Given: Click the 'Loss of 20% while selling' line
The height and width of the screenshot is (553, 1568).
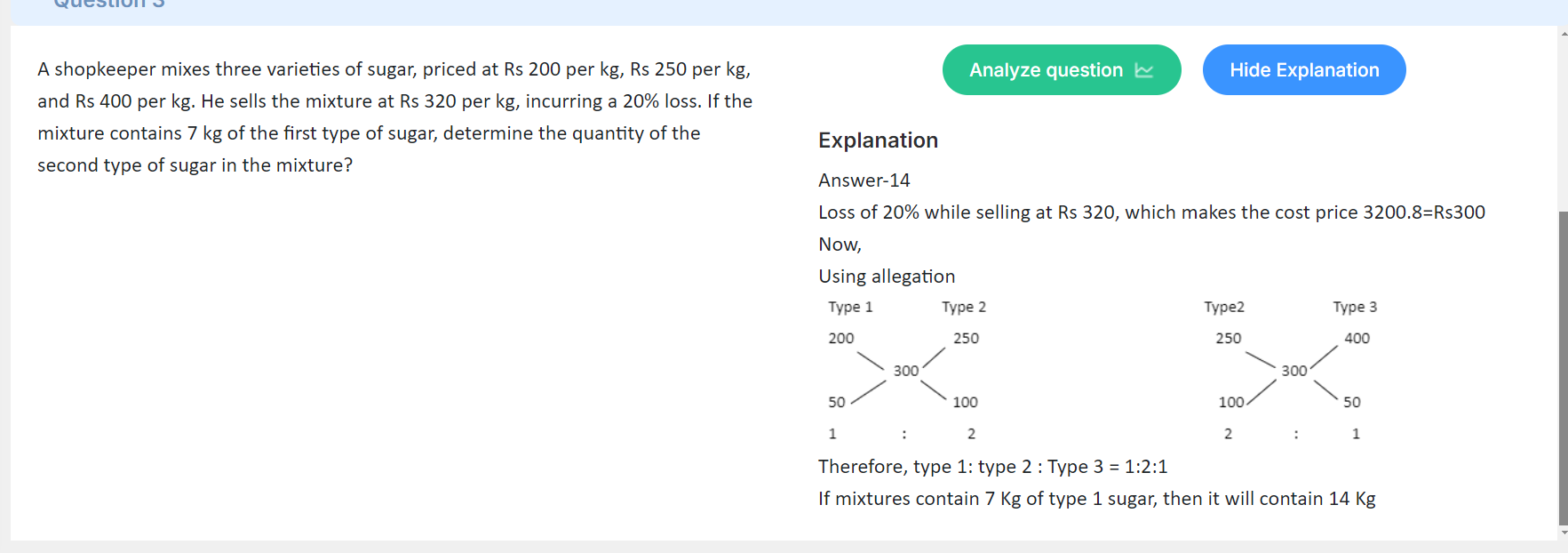Looking at the screenshot, I should click(1151, 212).
